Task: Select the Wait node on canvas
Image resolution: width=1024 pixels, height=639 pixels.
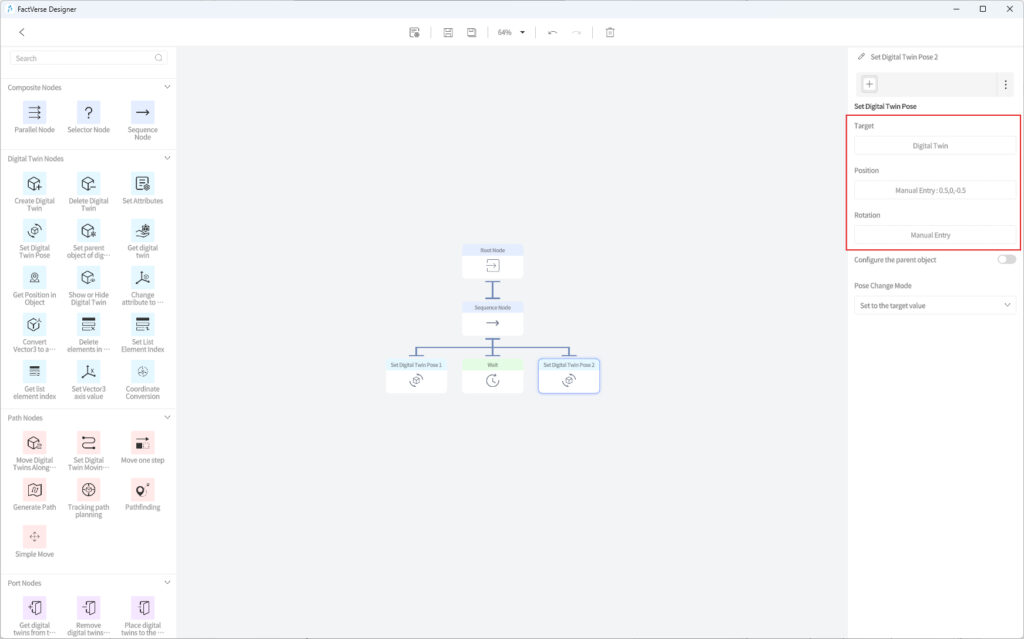Action: pyautogui.click(x=492, y=376)
